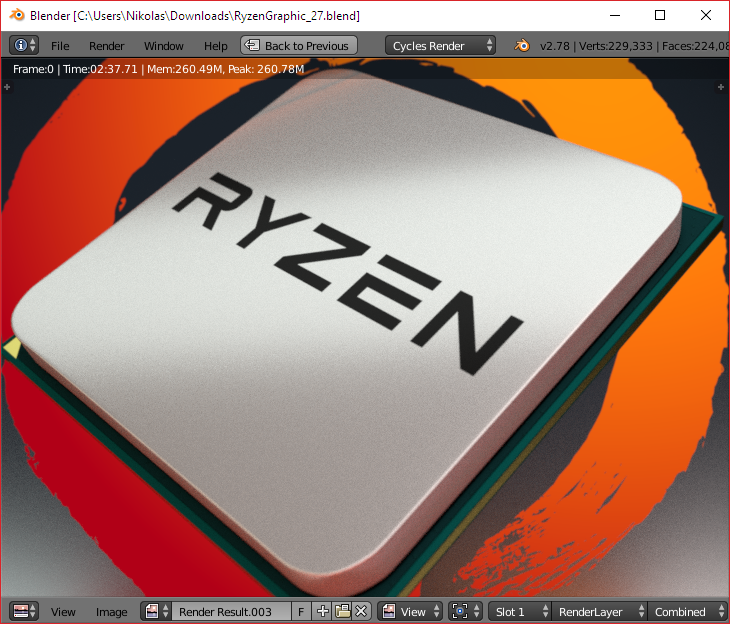This screenshot has width=730, height=624.
Task: Click the plus corner widget at top left of image area
Action: [7, 87]
